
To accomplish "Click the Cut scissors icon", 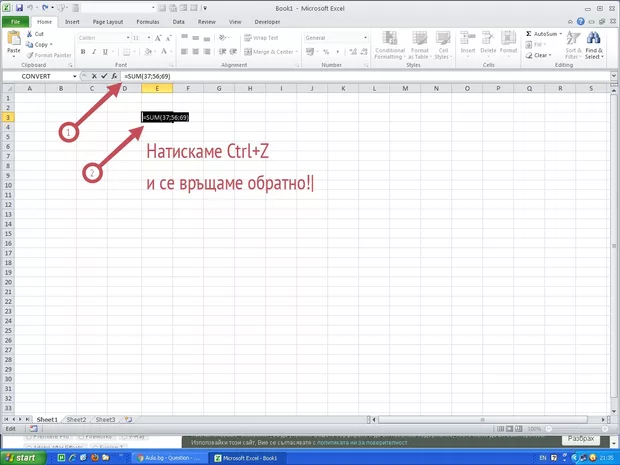I will (x=30, y=34).
